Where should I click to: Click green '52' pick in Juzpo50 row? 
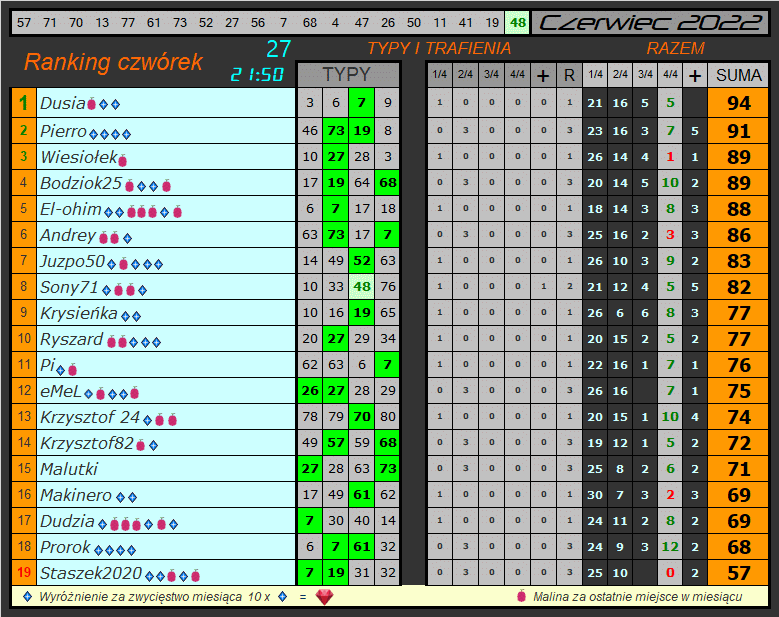tap(362, 261)
